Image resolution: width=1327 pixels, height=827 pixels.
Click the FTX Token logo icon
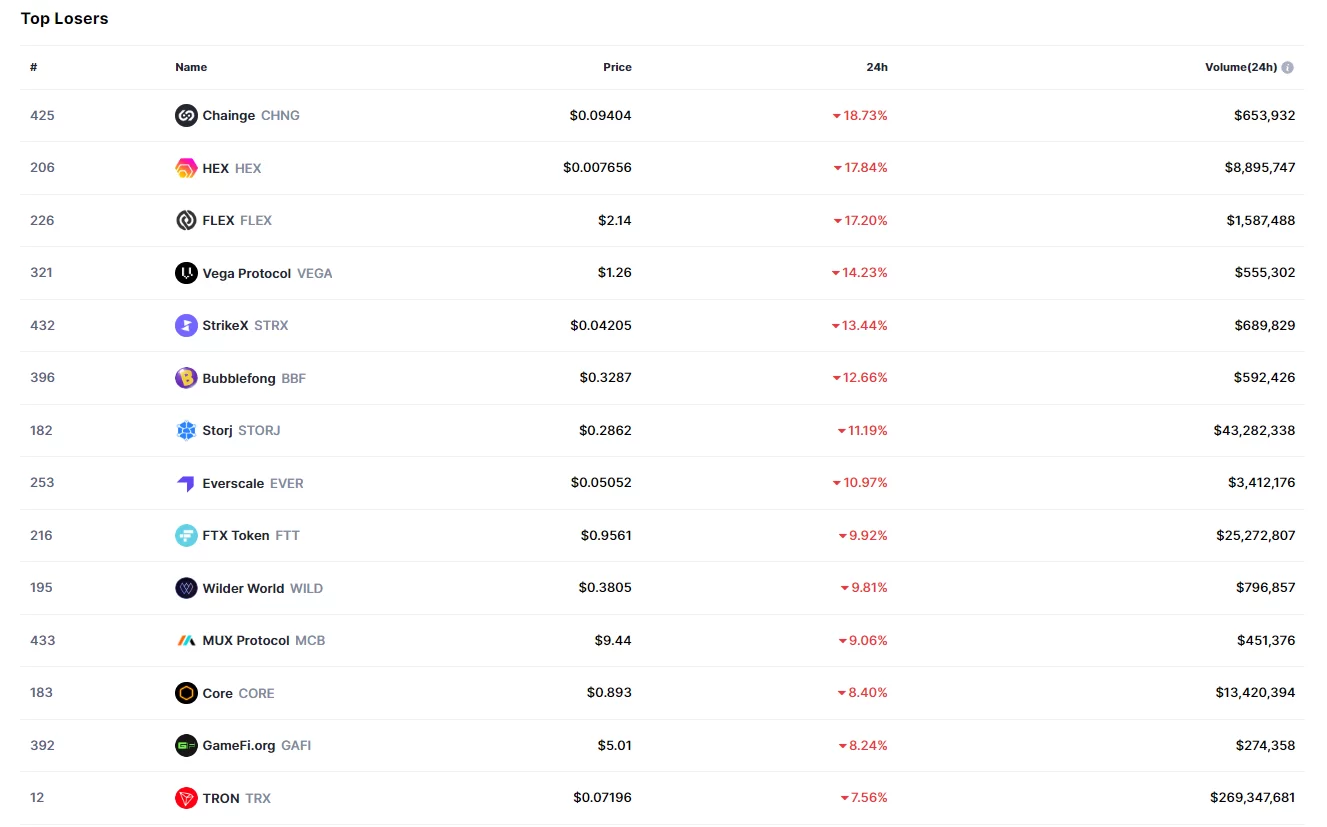click(x=186, y=536)
